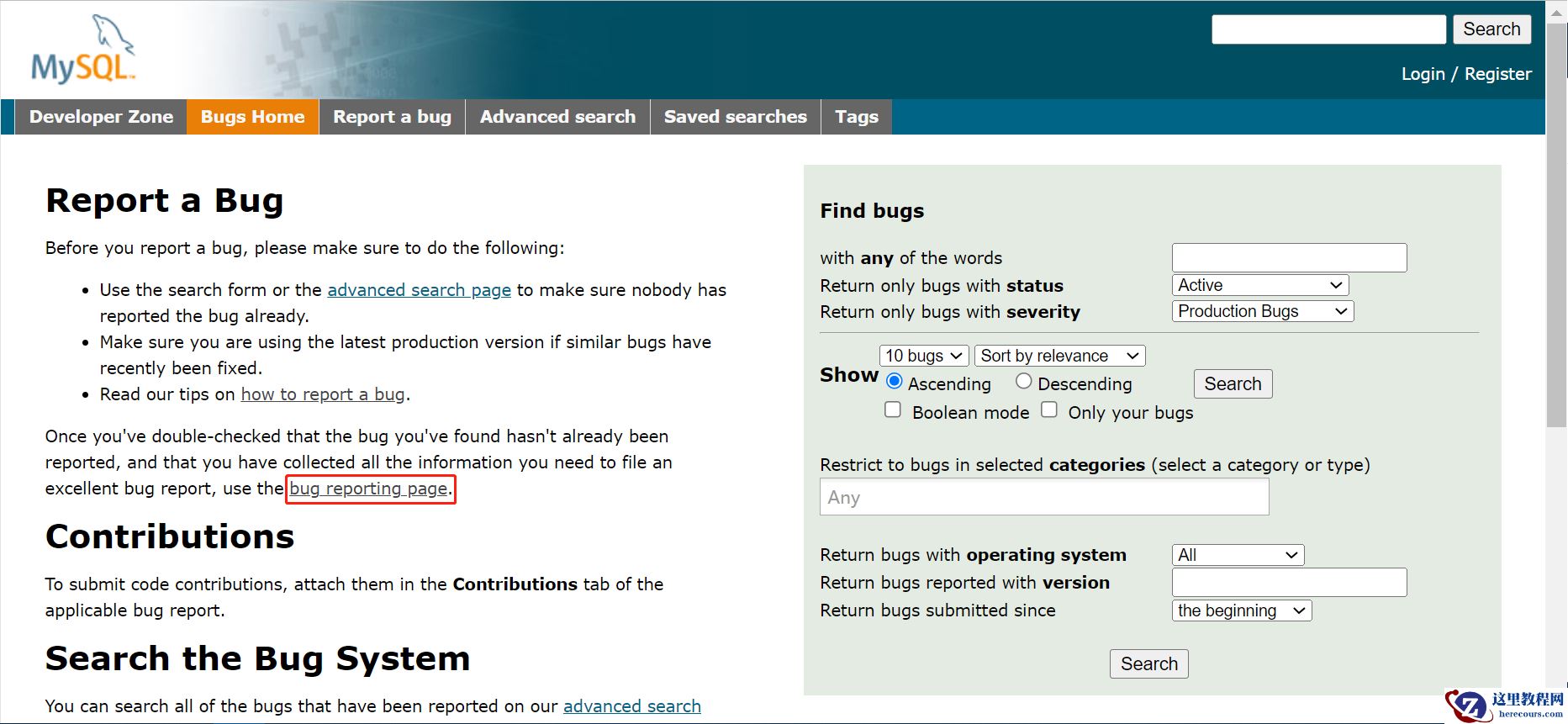Click the categories field showing Any

pyautogui.click(x=1044, y=497)
